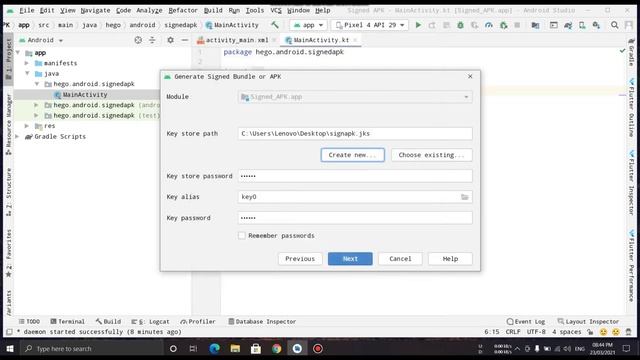This screenshot has width=640, height=360.
Task: Click the Make Project hammer icon
Action: coord(275,25)
